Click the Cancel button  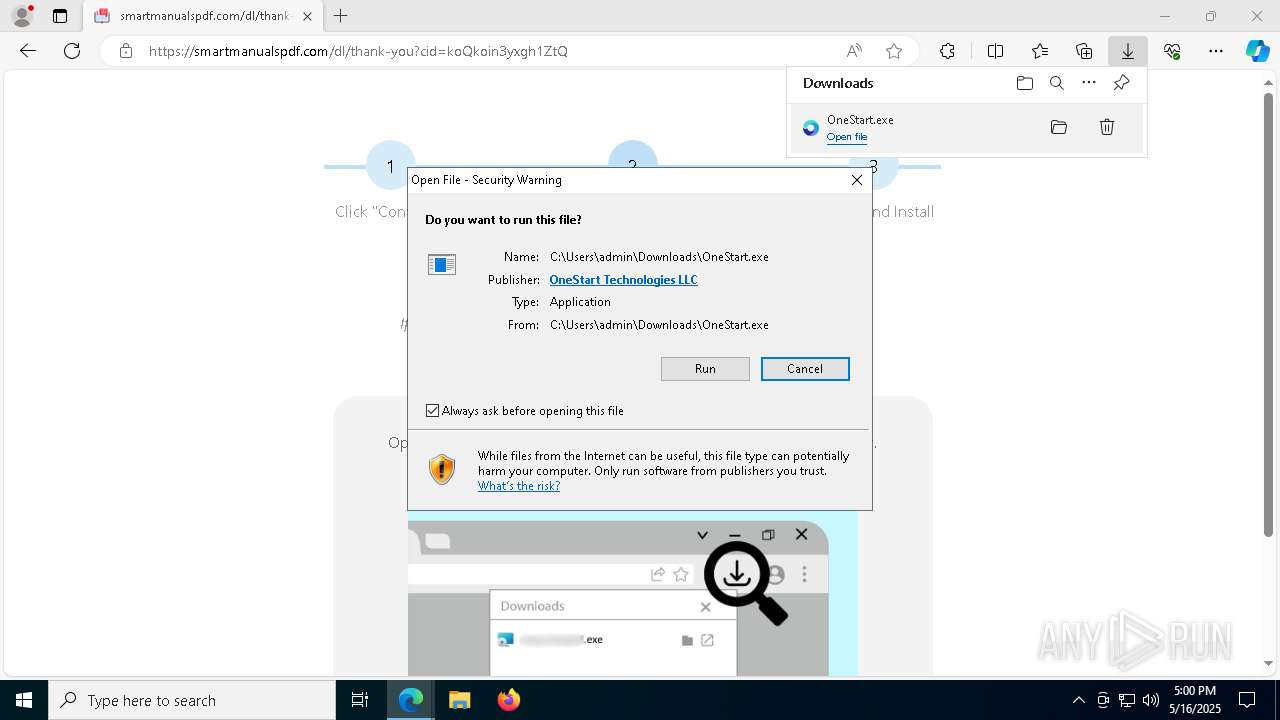coord(805,369)
